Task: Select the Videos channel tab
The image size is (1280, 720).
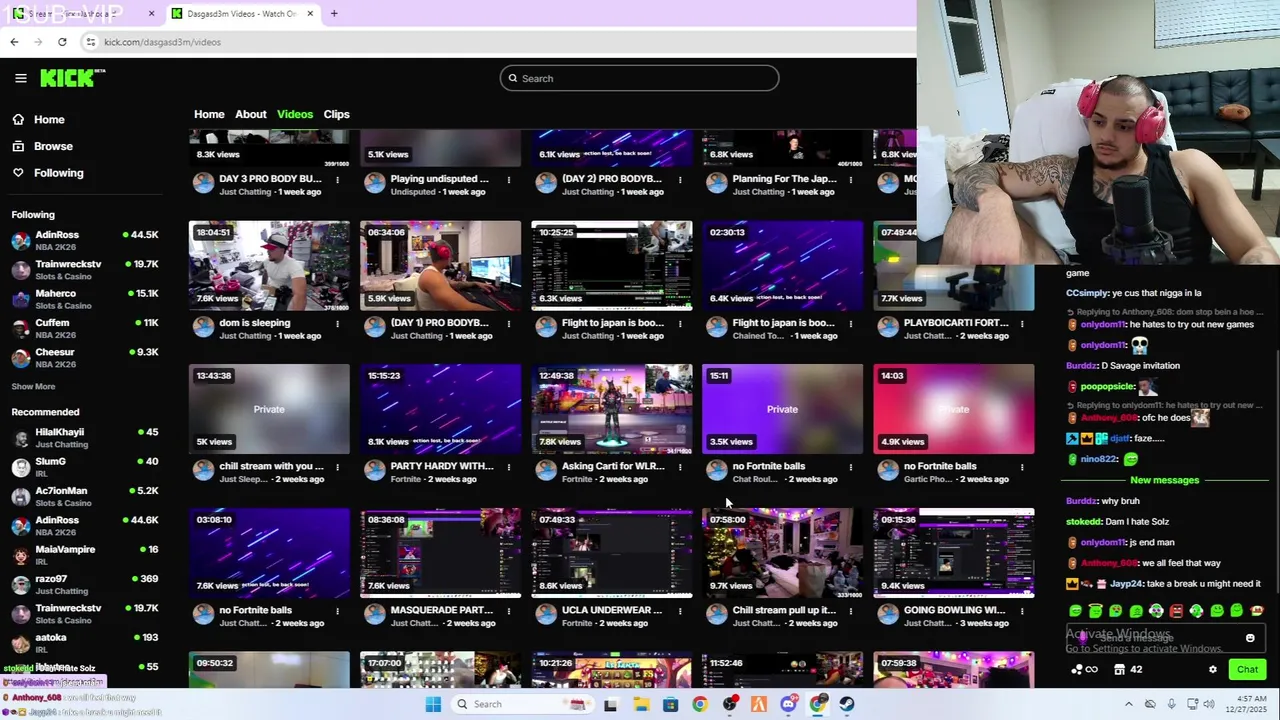Action: pos(295,114)
